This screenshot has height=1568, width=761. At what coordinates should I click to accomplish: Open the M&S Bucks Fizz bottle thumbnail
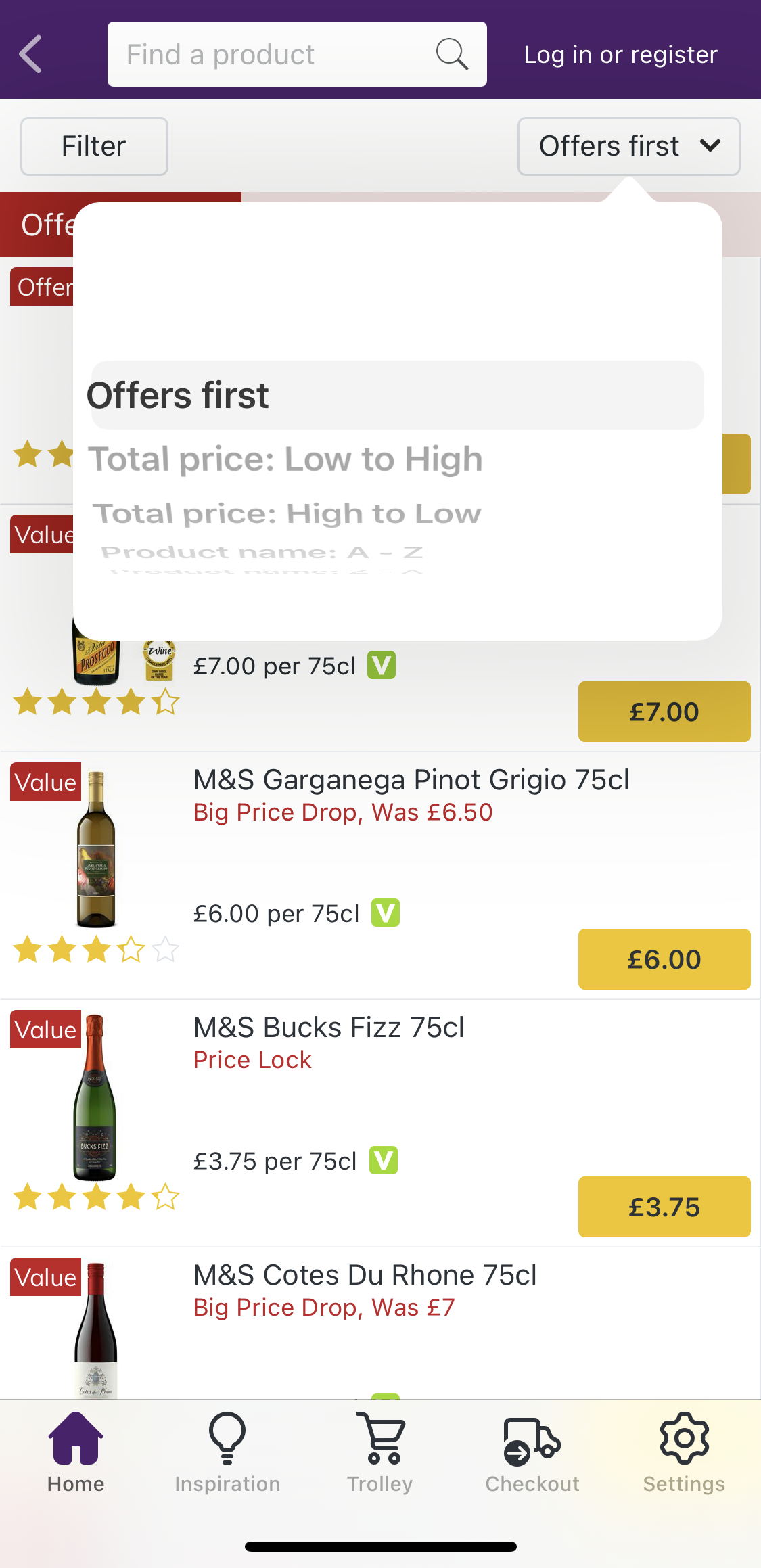(95, 1097)
